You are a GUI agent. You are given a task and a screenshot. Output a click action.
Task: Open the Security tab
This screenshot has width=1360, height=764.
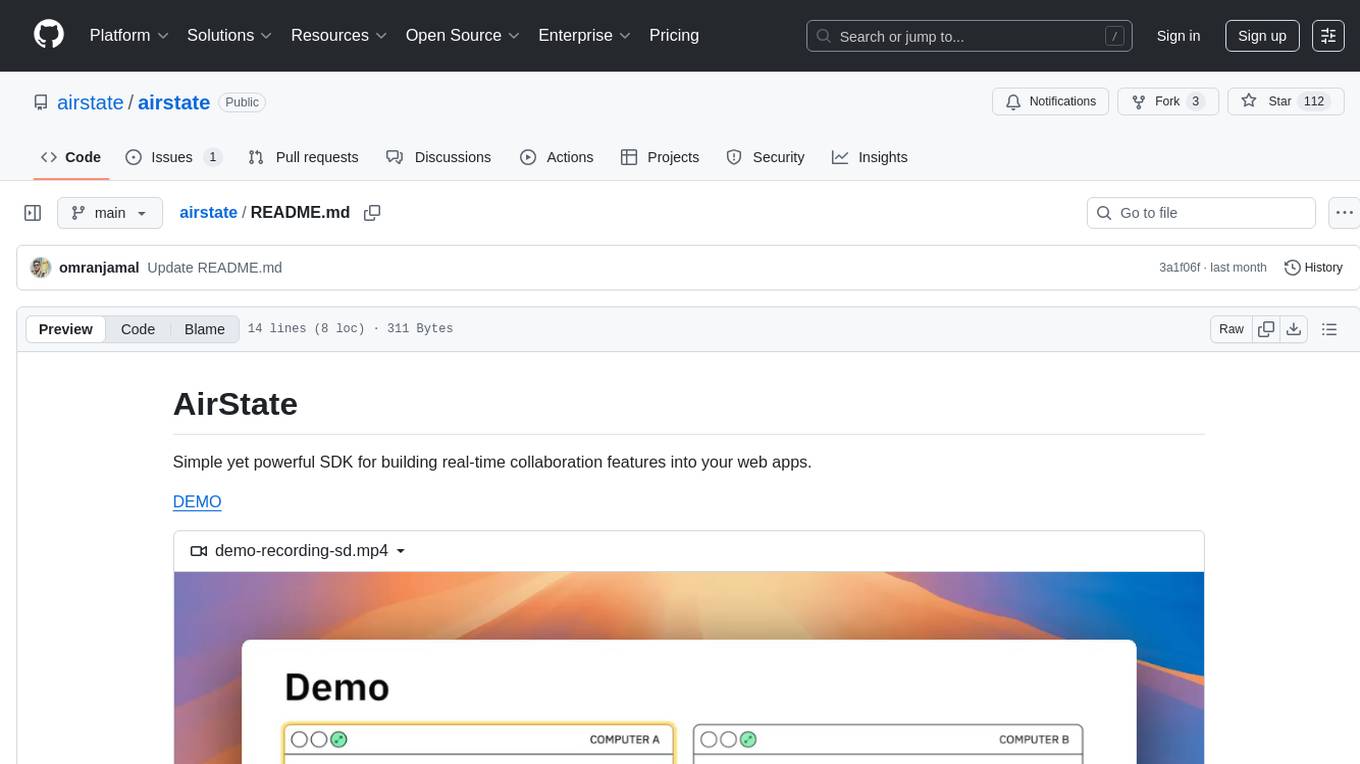(x=765, y=157)
